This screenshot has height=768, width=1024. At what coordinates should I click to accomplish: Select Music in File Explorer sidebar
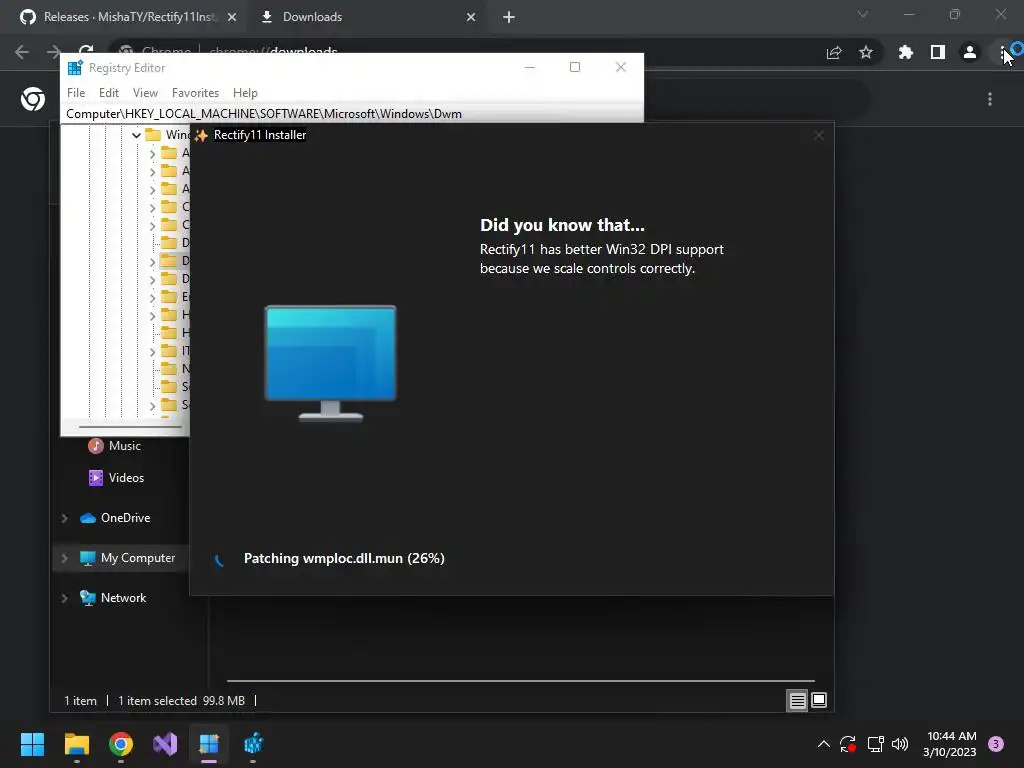point(124,446)
